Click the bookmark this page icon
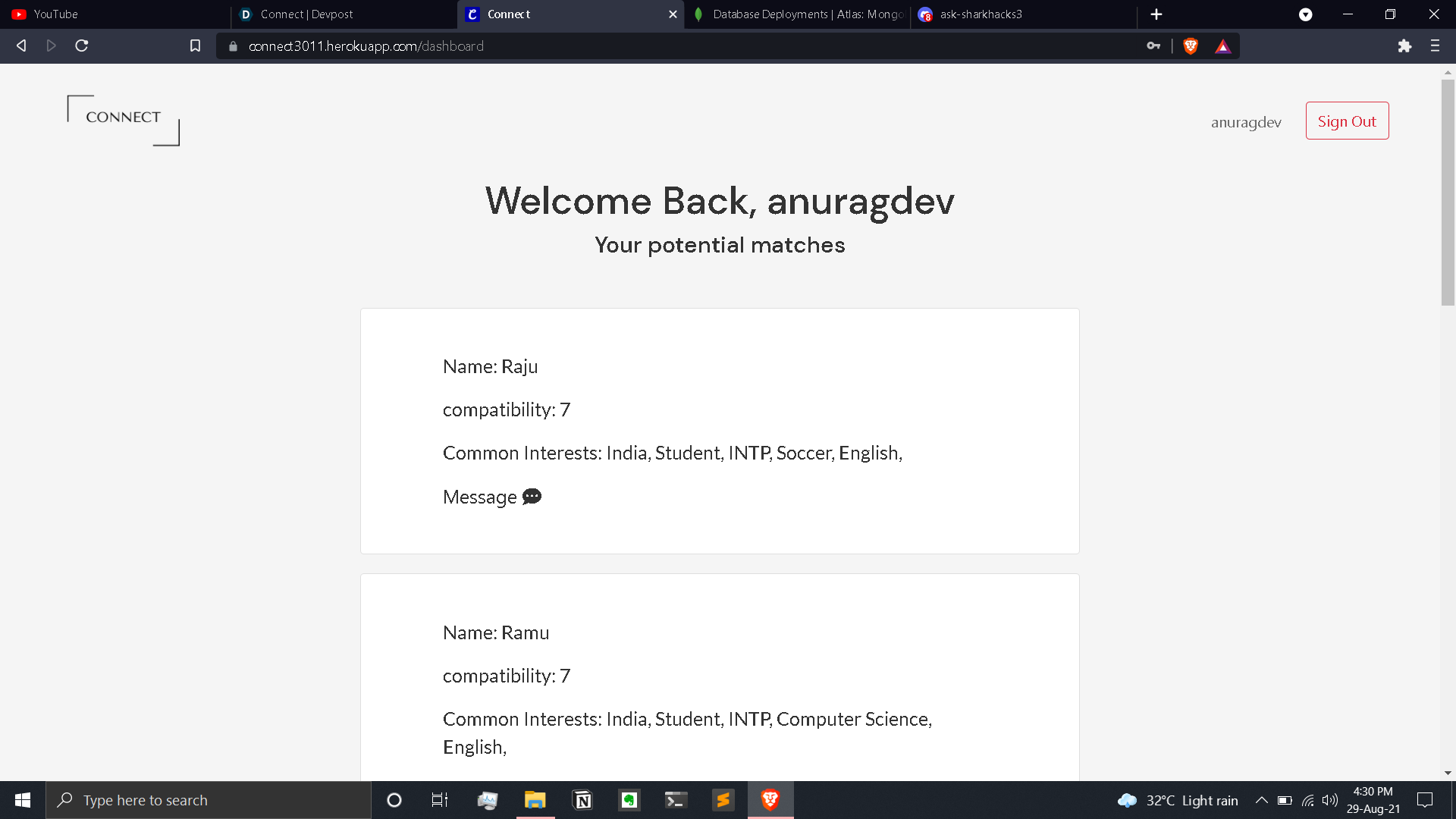1456x819 pixels. pyautogui.click(x=195, y=46)
